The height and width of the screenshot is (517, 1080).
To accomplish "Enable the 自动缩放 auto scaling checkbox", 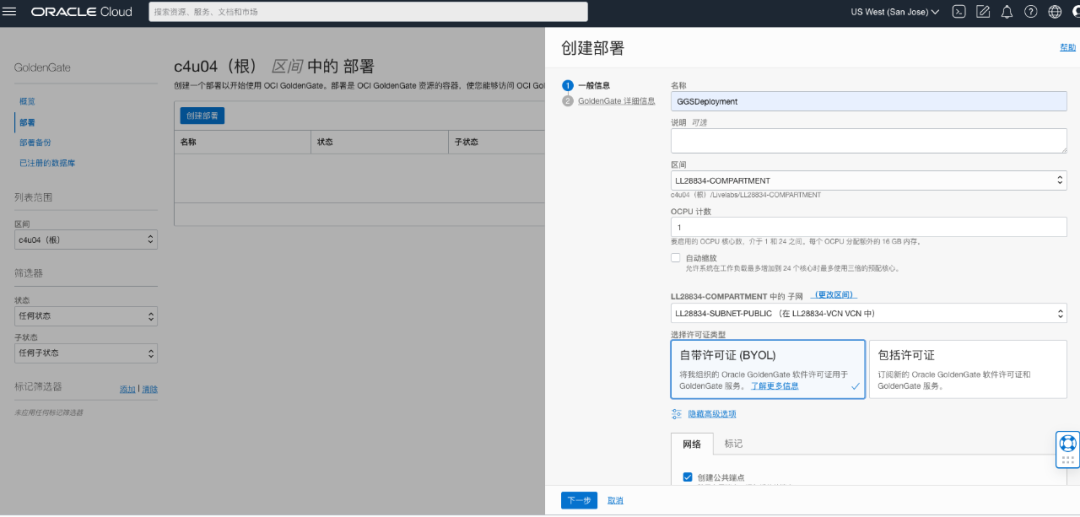I will [676, 257].
